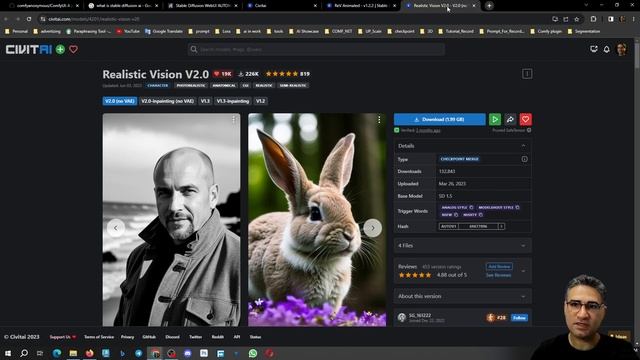Show previous image with left carousel arrow
Screen dimensions: 640x360
[x=116, y=228]
